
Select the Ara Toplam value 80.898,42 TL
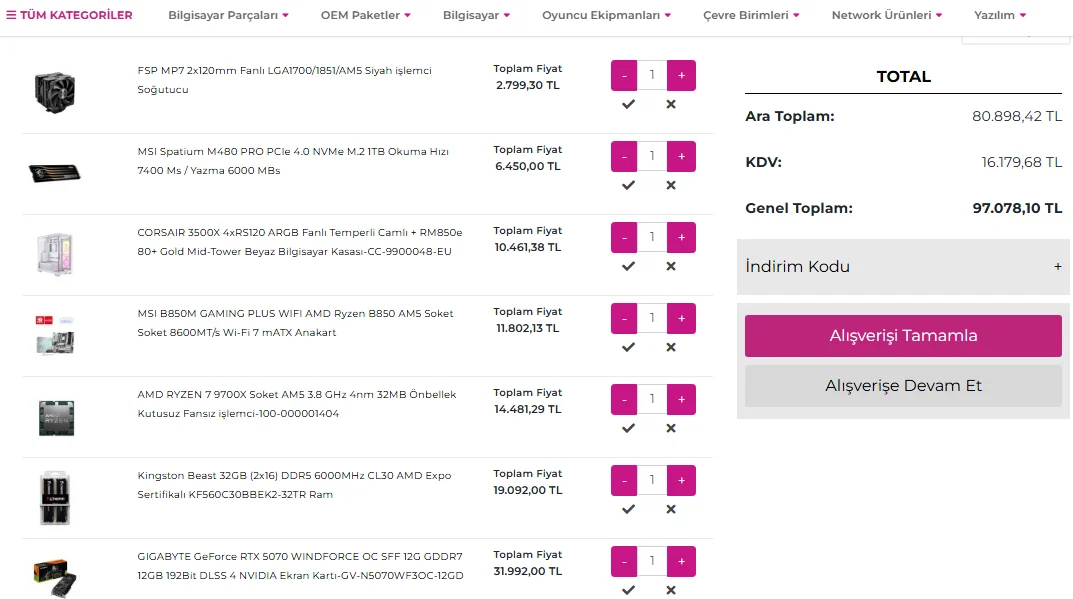(1017, 116)
